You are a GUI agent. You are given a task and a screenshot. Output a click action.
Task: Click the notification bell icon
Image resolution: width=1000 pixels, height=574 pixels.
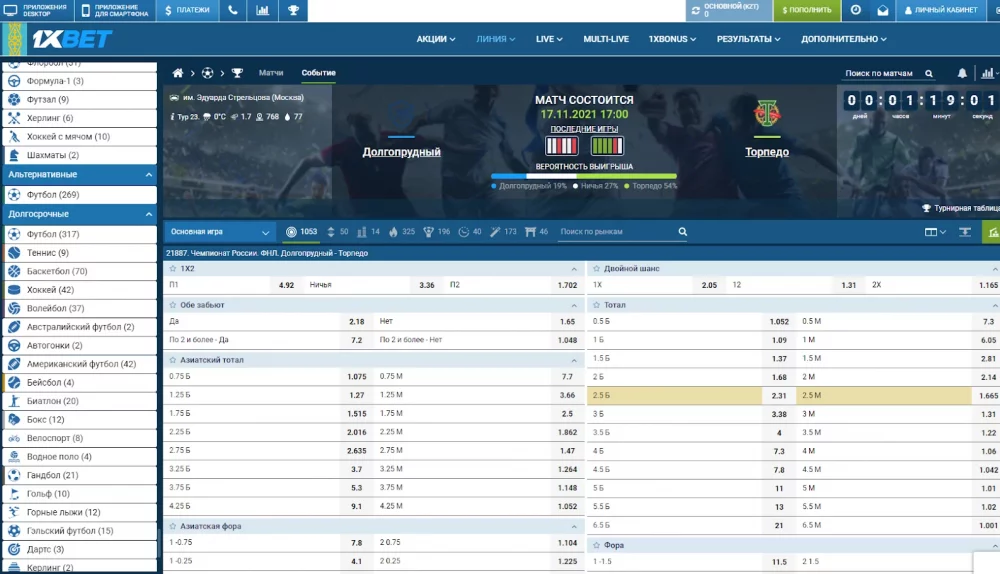[x=962, y=73]
